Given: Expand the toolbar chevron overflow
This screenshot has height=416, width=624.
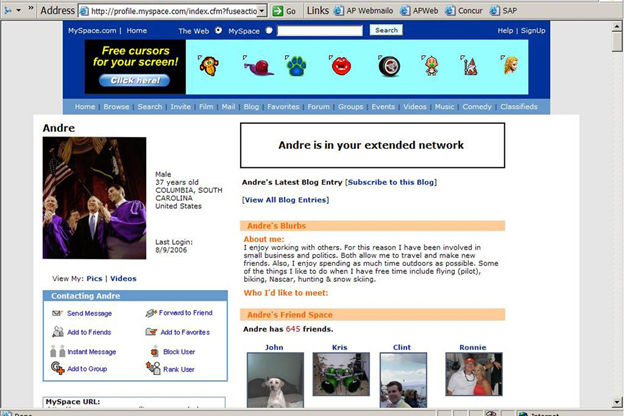Looking at the screenshot, I should 31,8.
